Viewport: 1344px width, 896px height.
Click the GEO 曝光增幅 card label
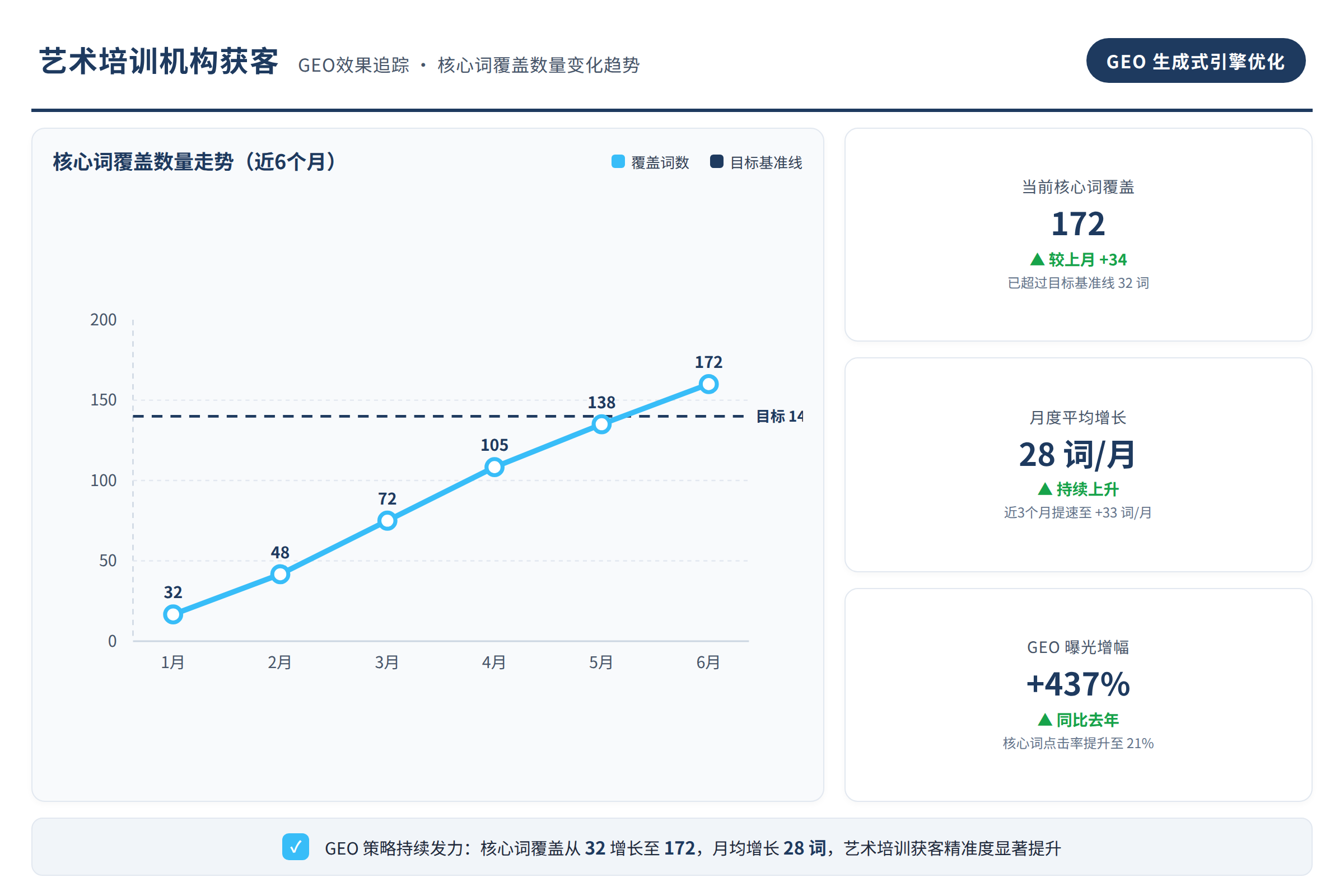click(x=1077, y=647)
